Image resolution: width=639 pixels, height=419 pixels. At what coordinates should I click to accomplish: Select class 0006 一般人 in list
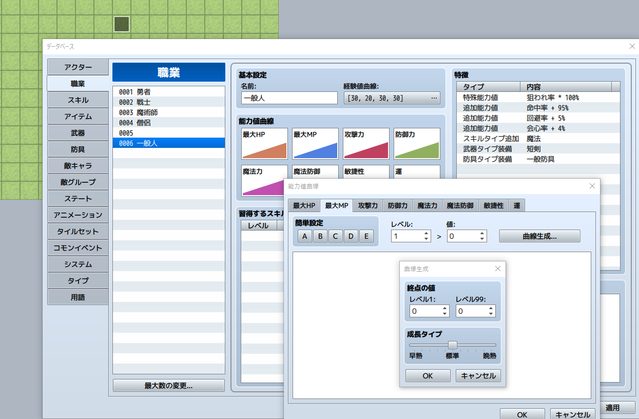click(x=169, y=143)
